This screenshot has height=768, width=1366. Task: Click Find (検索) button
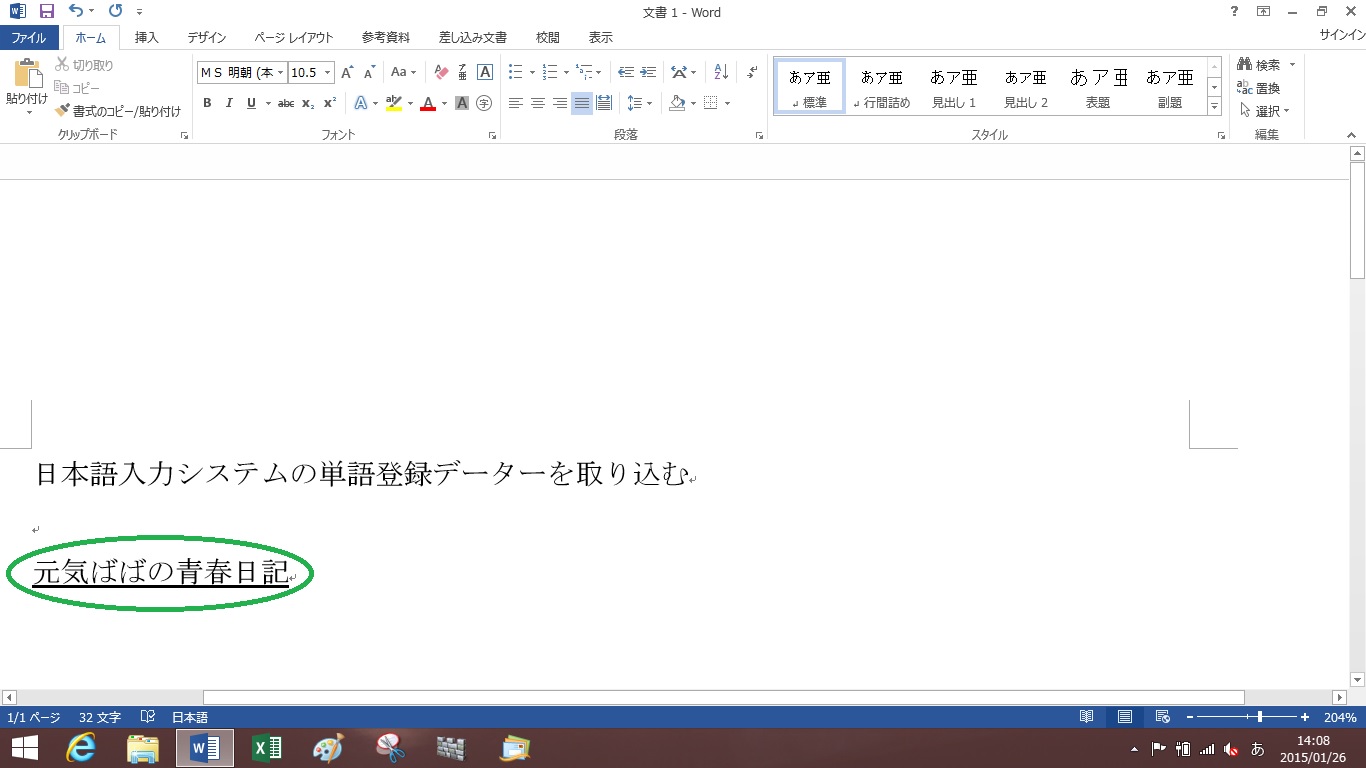[x=1258, y=65]
